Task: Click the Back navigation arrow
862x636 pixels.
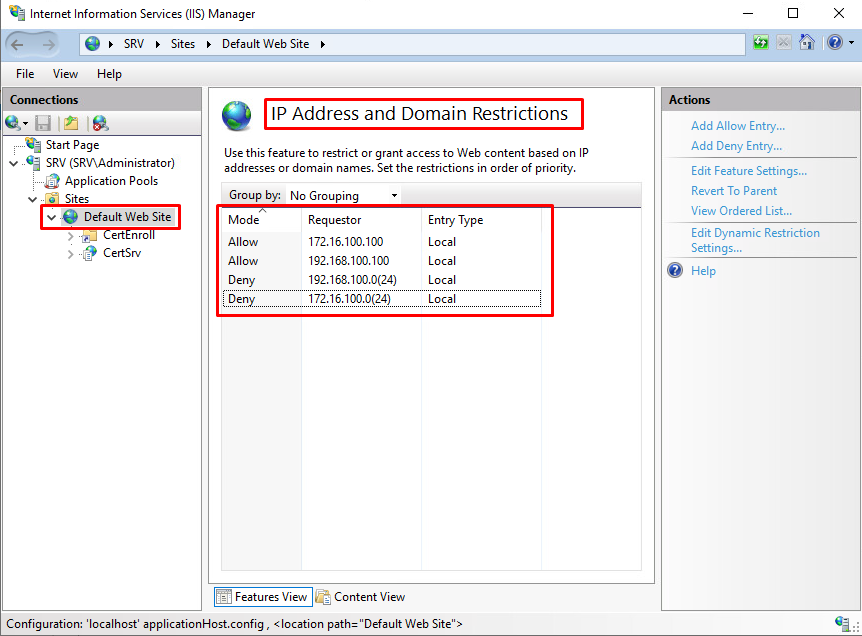Action: click(18, 45)
